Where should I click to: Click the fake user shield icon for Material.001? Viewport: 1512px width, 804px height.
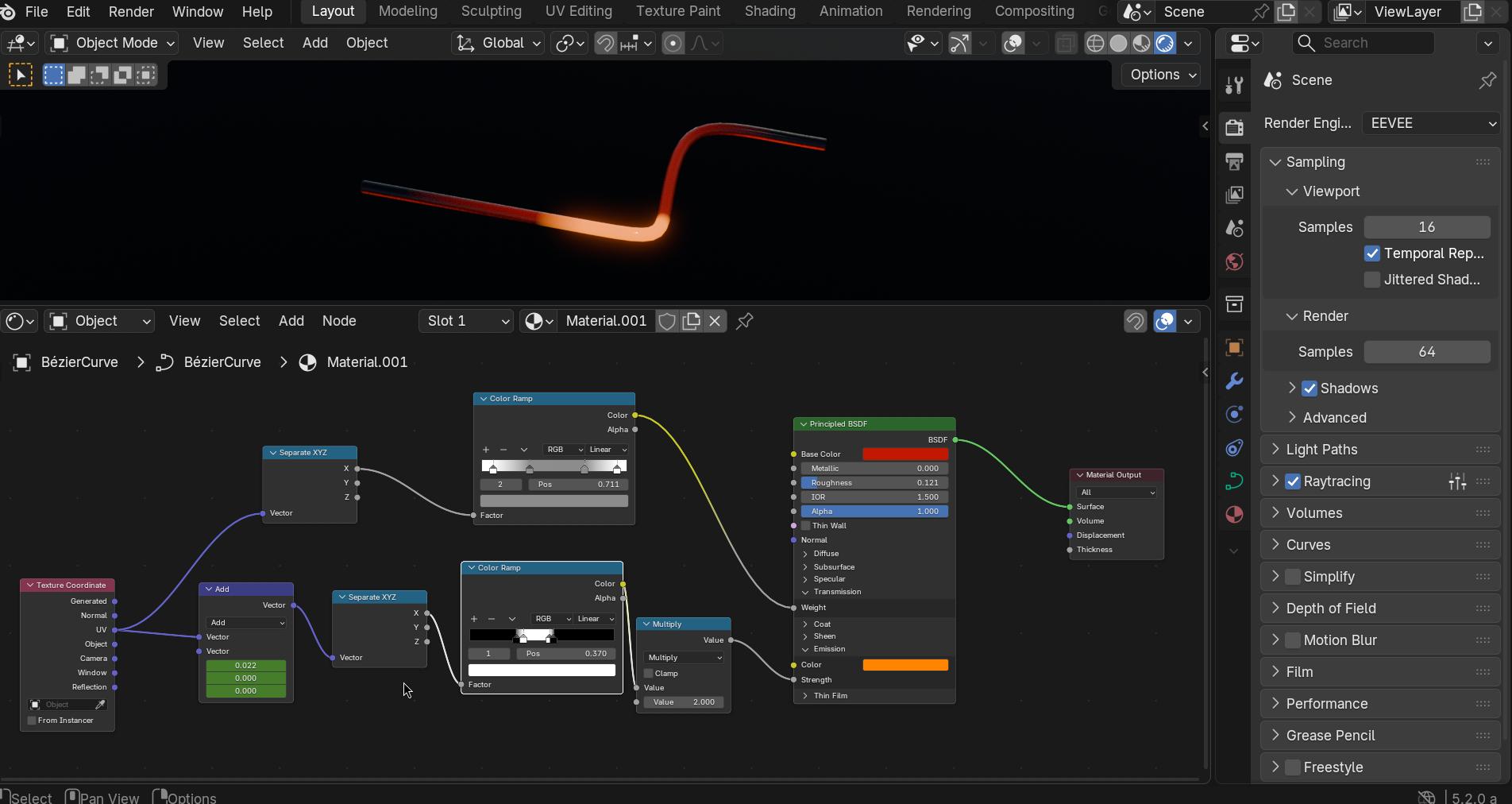click(667, 321)
